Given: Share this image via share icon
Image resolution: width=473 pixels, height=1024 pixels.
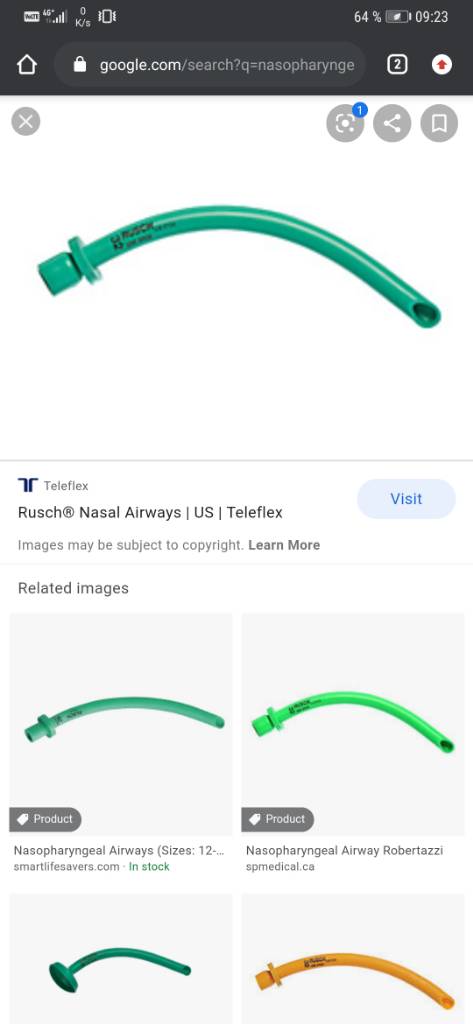Looking at the screenshot, I should (392, 123).
